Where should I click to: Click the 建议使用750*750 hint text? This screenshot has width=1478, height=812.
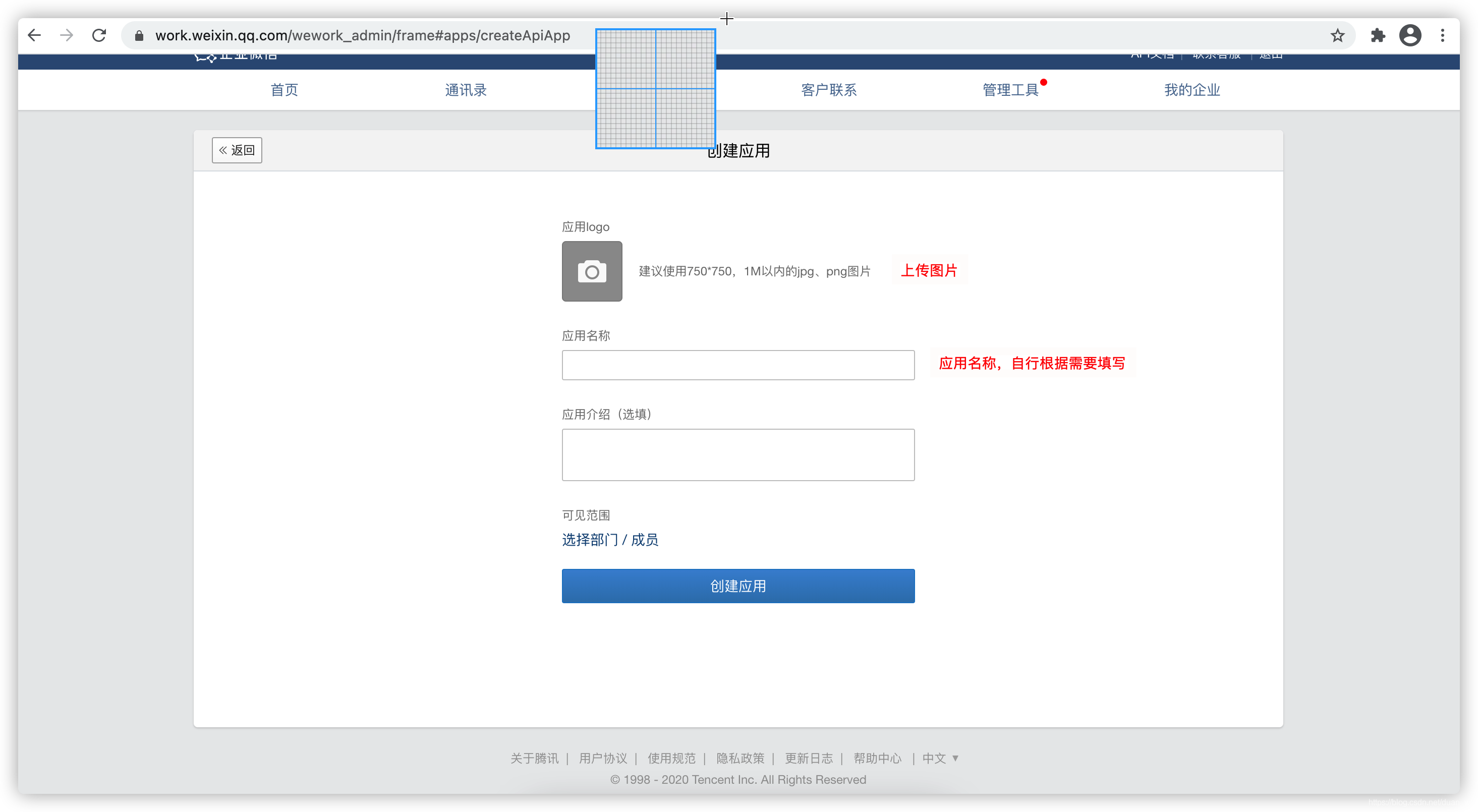tap(755, 271)
